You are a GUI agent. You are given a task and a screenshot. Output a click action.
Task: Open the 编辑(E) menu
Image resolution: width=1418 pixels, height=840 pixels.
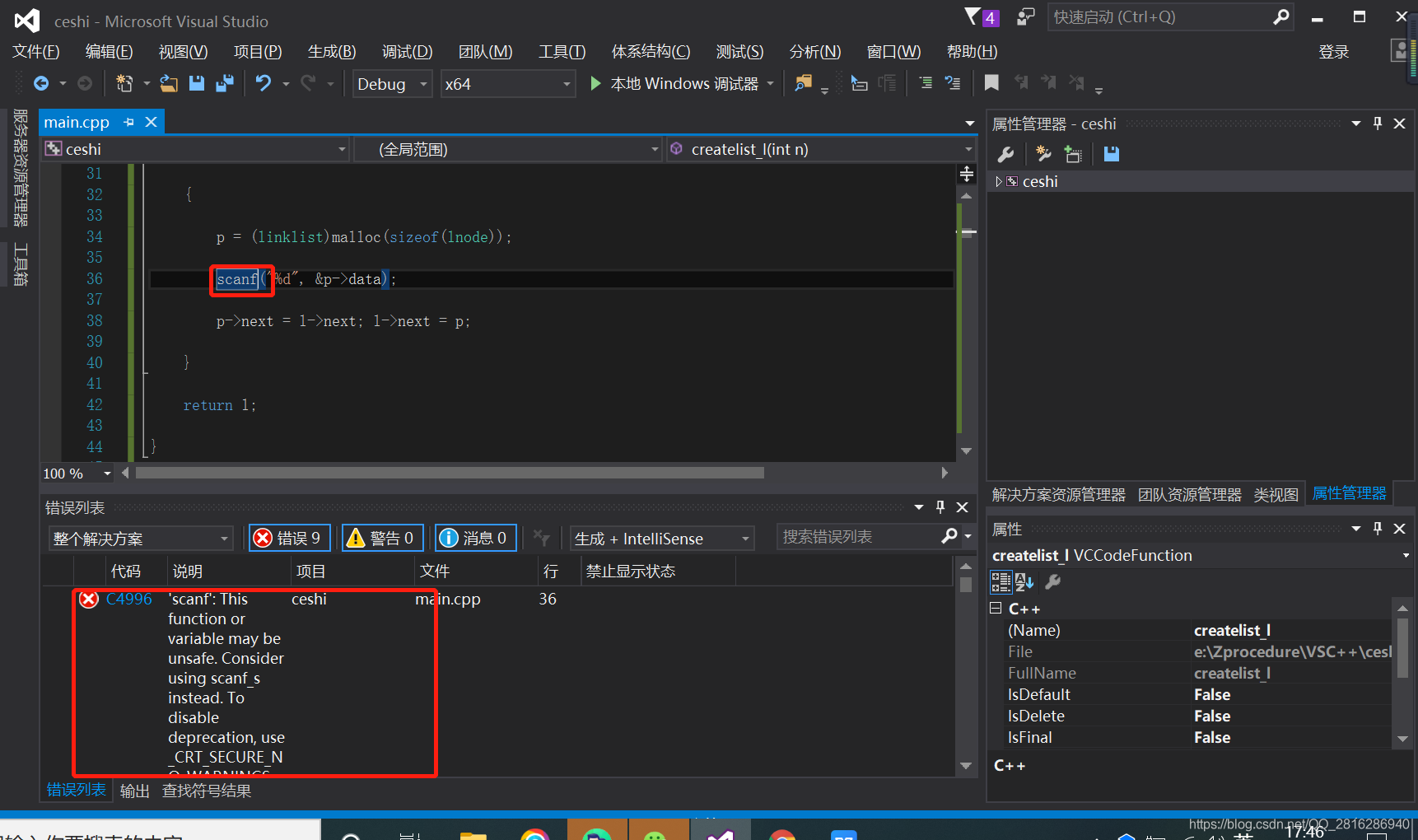pos(109,52)
